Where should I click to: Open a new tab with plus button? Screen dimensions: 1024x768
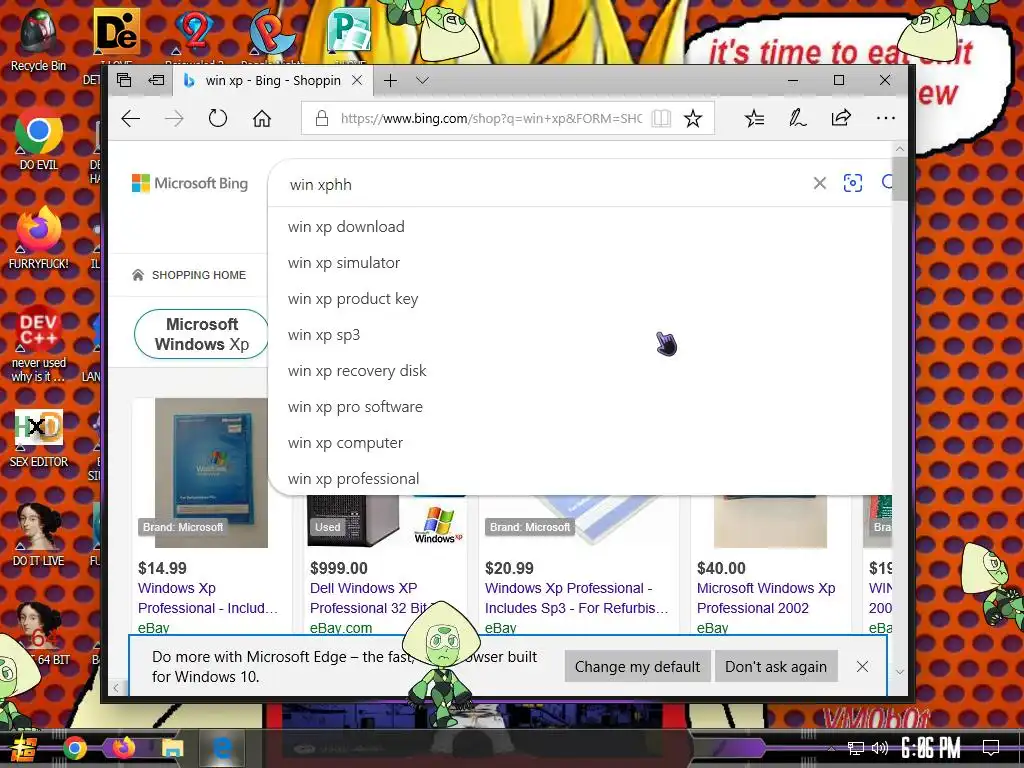(391, 80)
